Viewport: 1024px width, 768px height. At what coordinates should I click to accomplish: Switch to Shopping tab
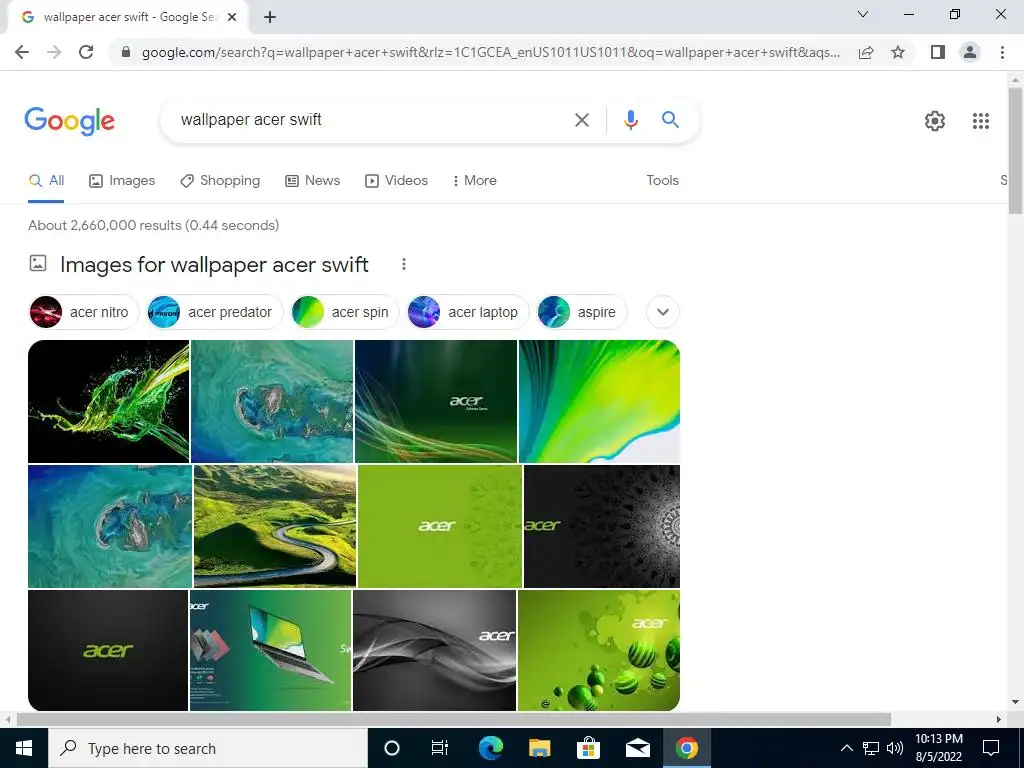(x=220, y=181)
